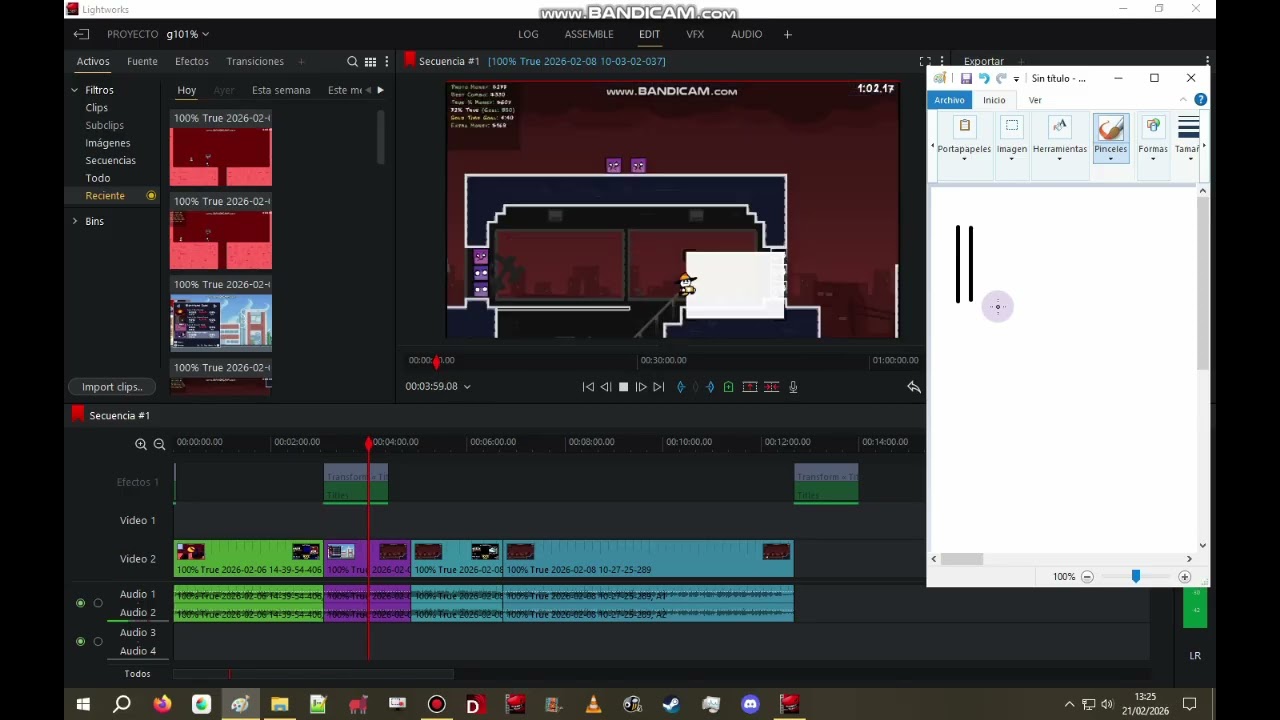Select the Subclips filter

point(104,126)
